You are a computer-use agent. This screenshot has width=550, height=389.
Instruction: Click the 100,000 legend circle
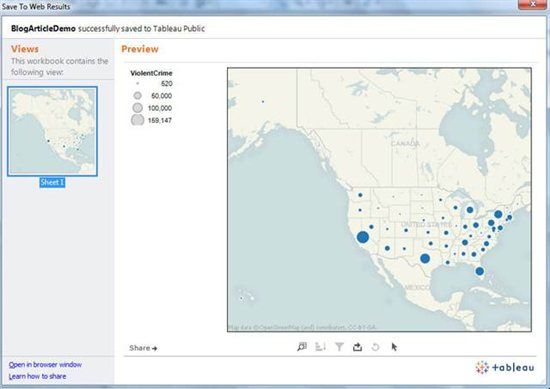pyautogui.click(x=138, y=108)
